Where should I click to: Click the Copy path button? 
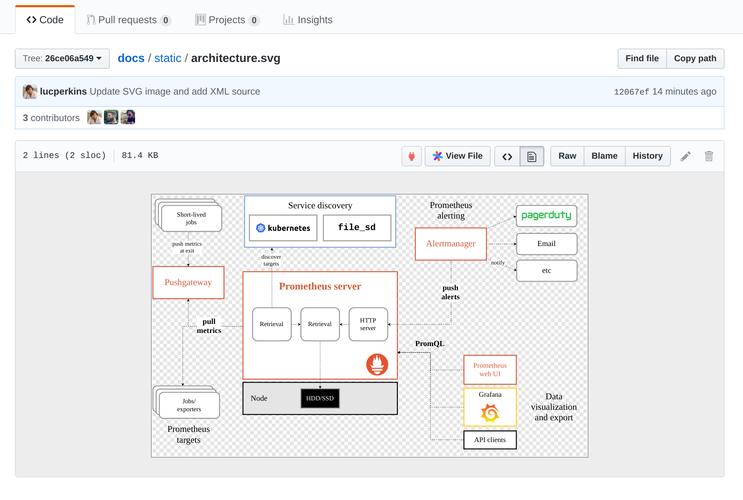[x=695, y=58]
